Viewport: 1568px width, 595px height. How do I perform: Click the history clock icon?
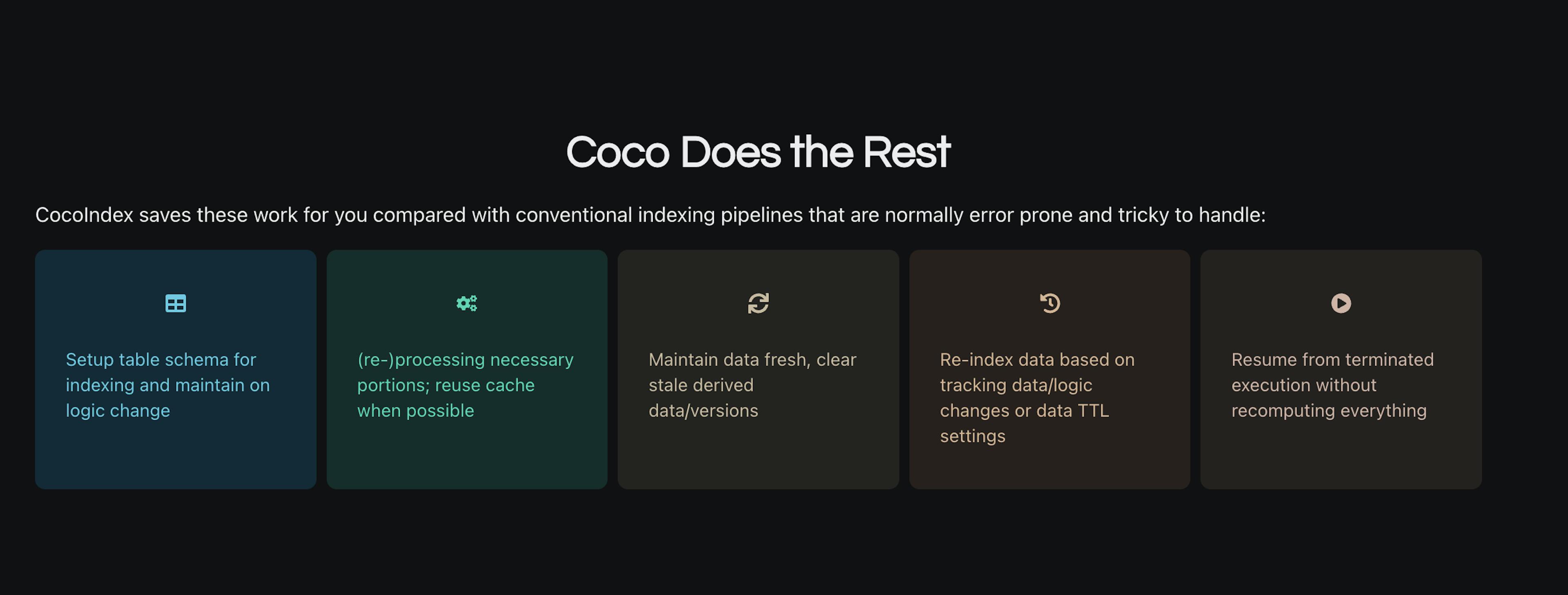pos(1049,303)
